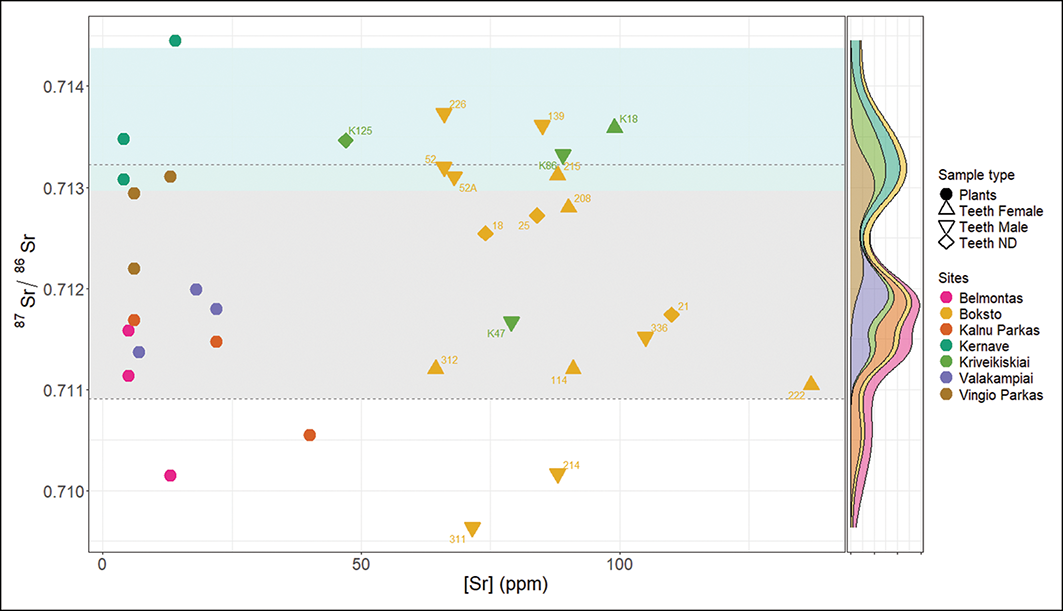
Task: Select the diamond point labeled 18
Action: [485, 233]
